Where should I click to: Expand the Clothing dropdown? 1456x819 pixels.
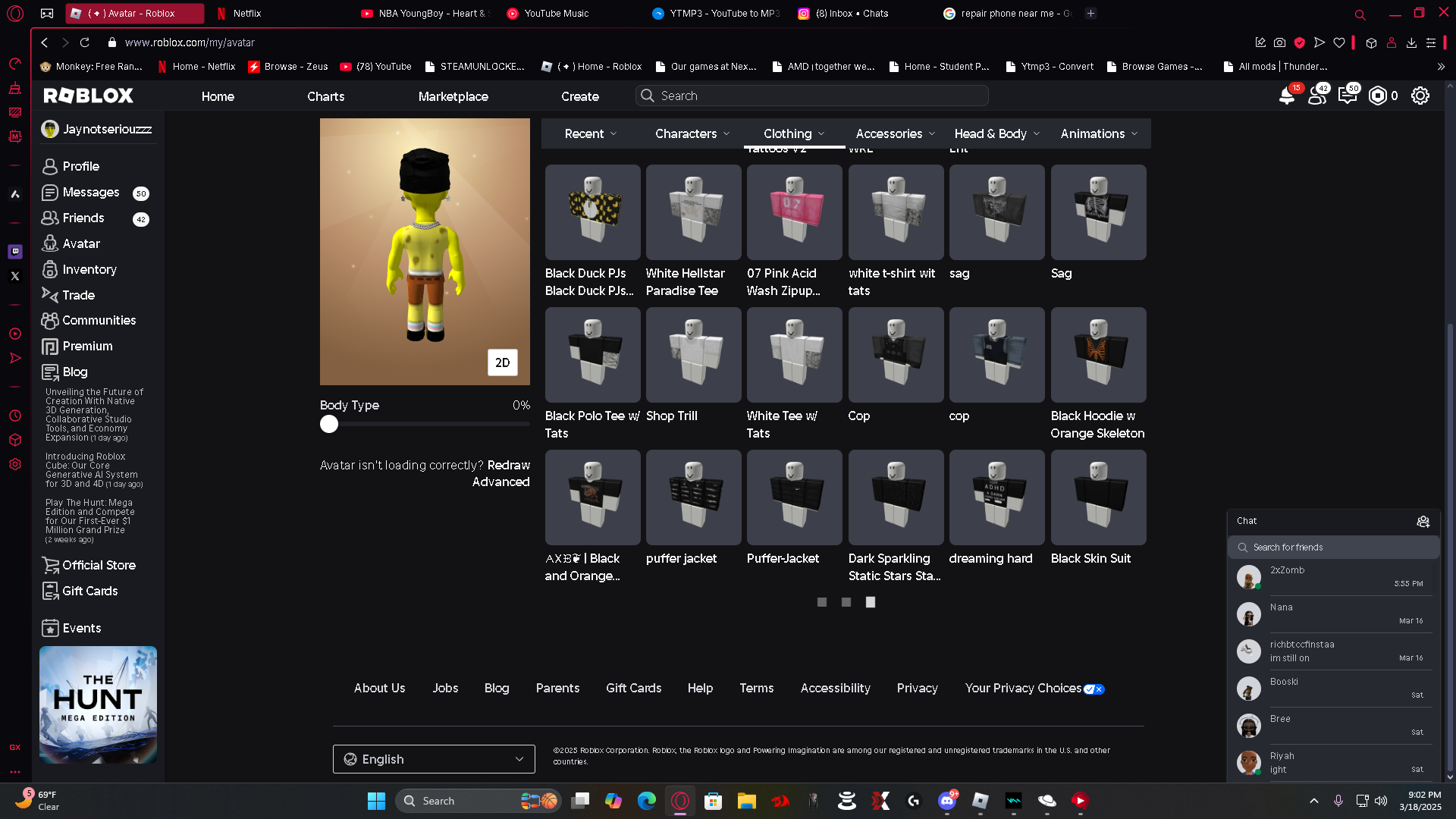point(794,133)
